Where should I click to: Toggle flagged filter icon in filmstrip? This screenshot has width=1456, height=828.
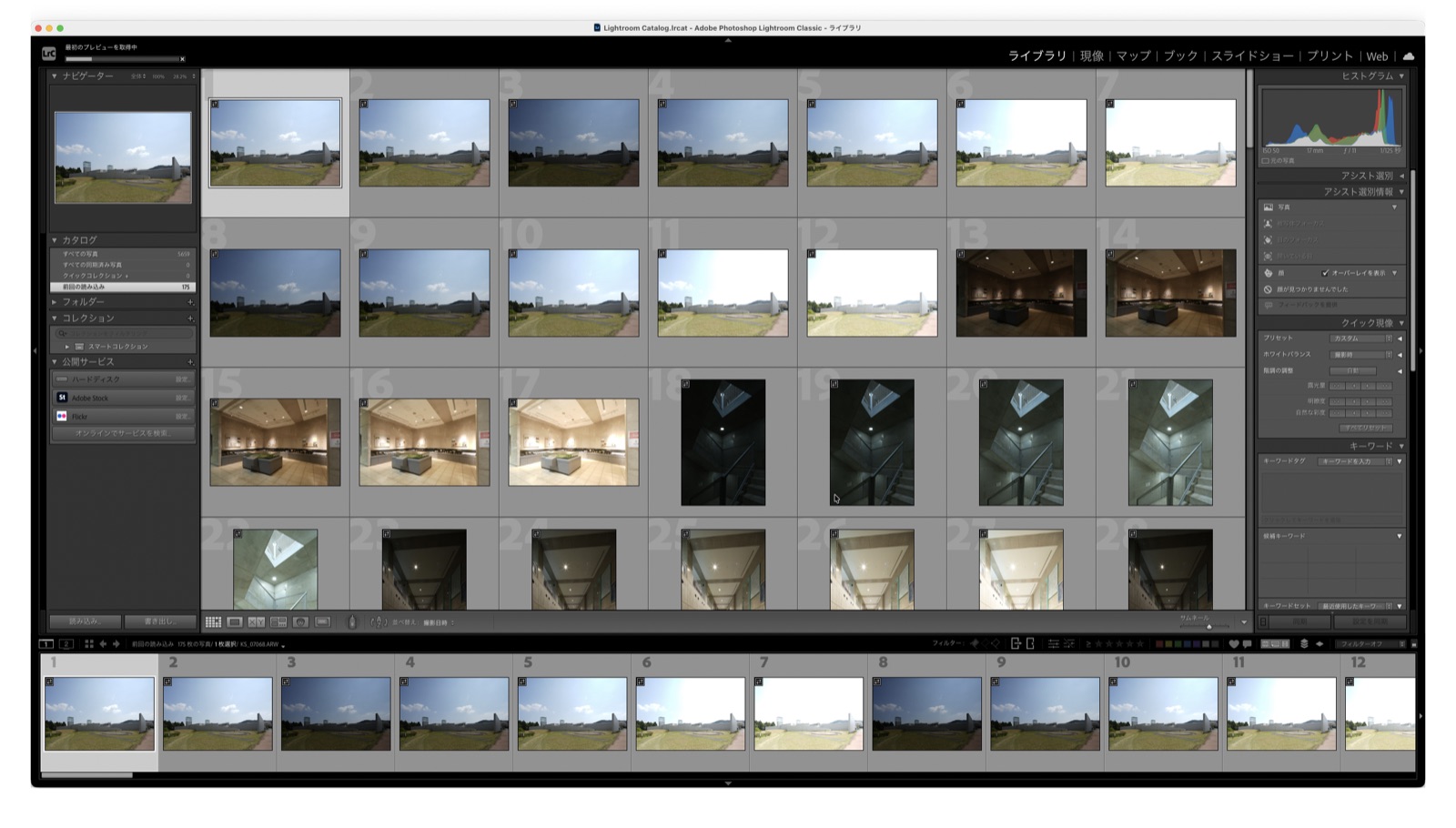pyautogui.click(x=975, y=643)
